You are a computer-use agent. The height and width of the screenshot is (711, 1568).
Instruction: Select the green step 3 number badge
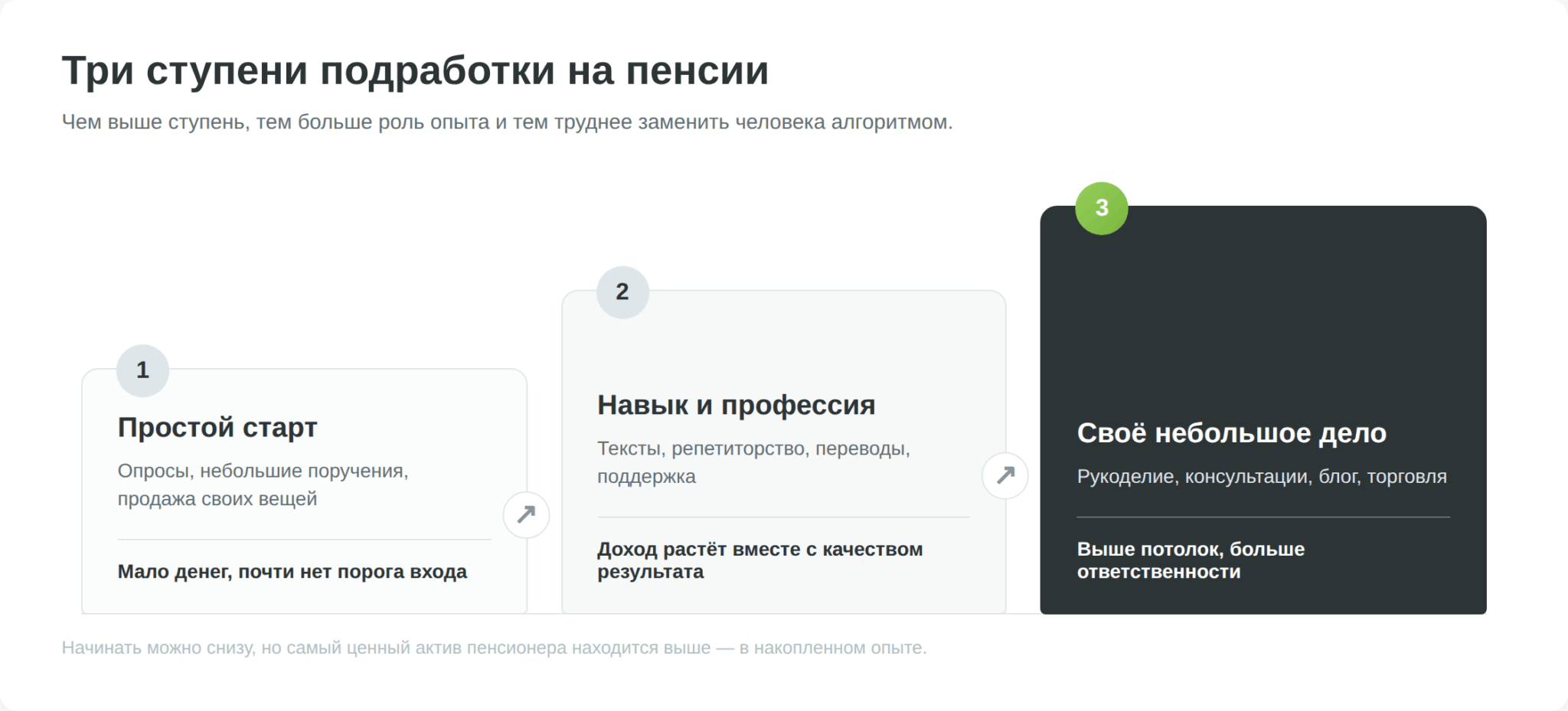[x=1102, y=208]
